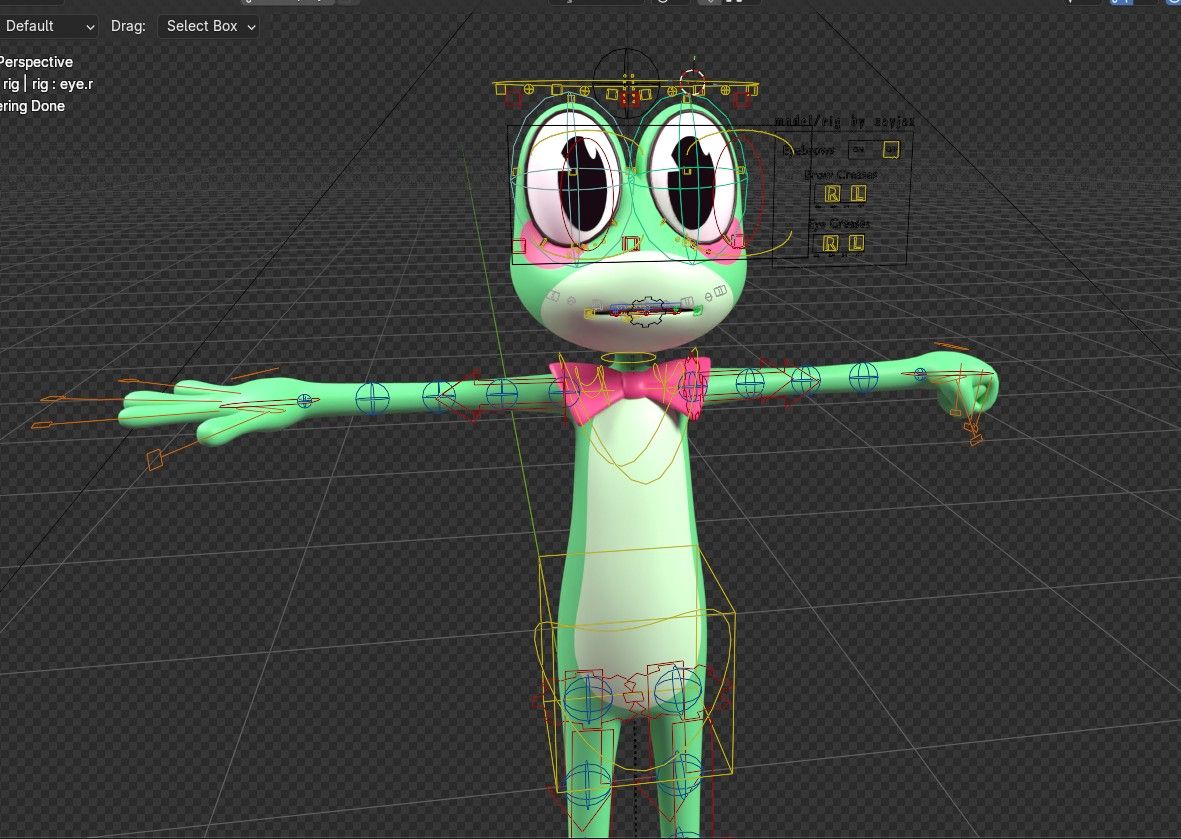Open the Default orientation dropdown
Screen dimensions: 1181x839
(x=48, y=26)
